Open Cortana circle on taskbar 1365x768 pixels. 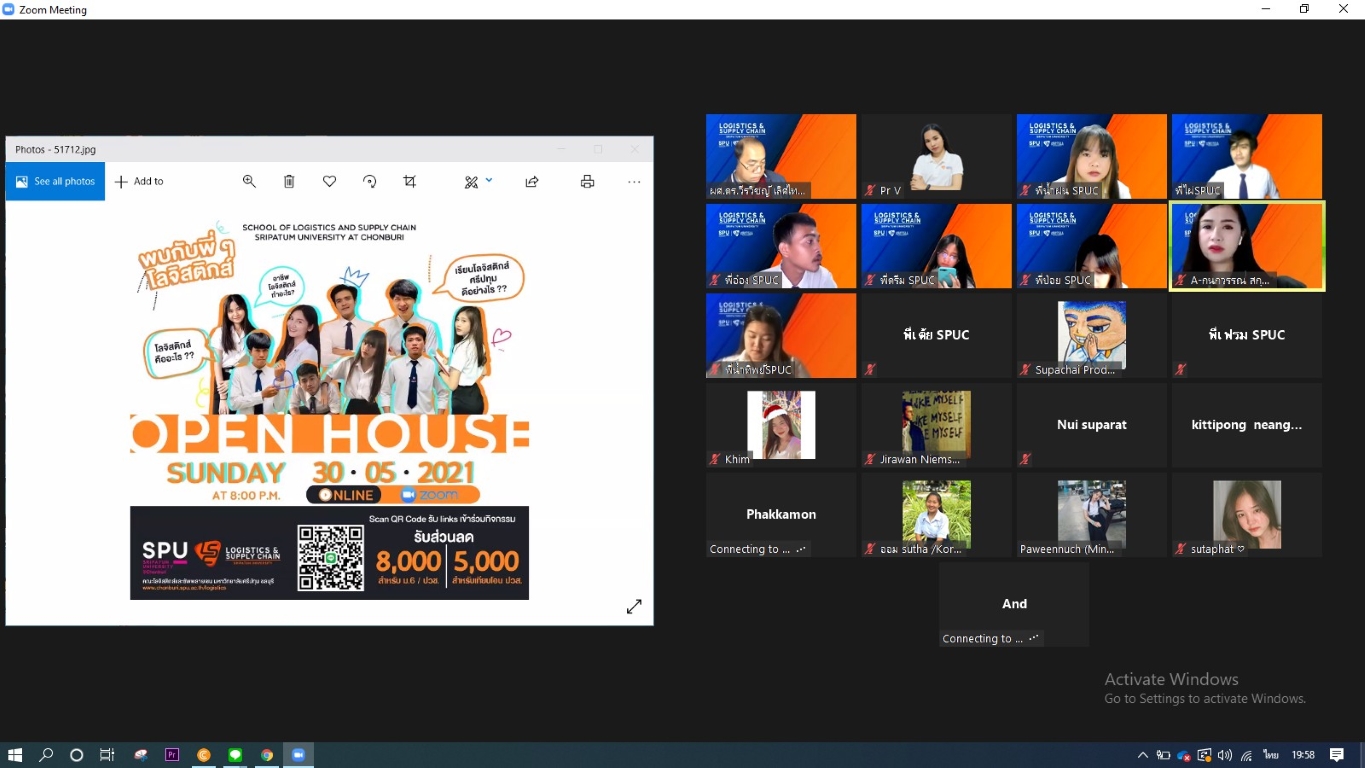(x=76, y=755)
